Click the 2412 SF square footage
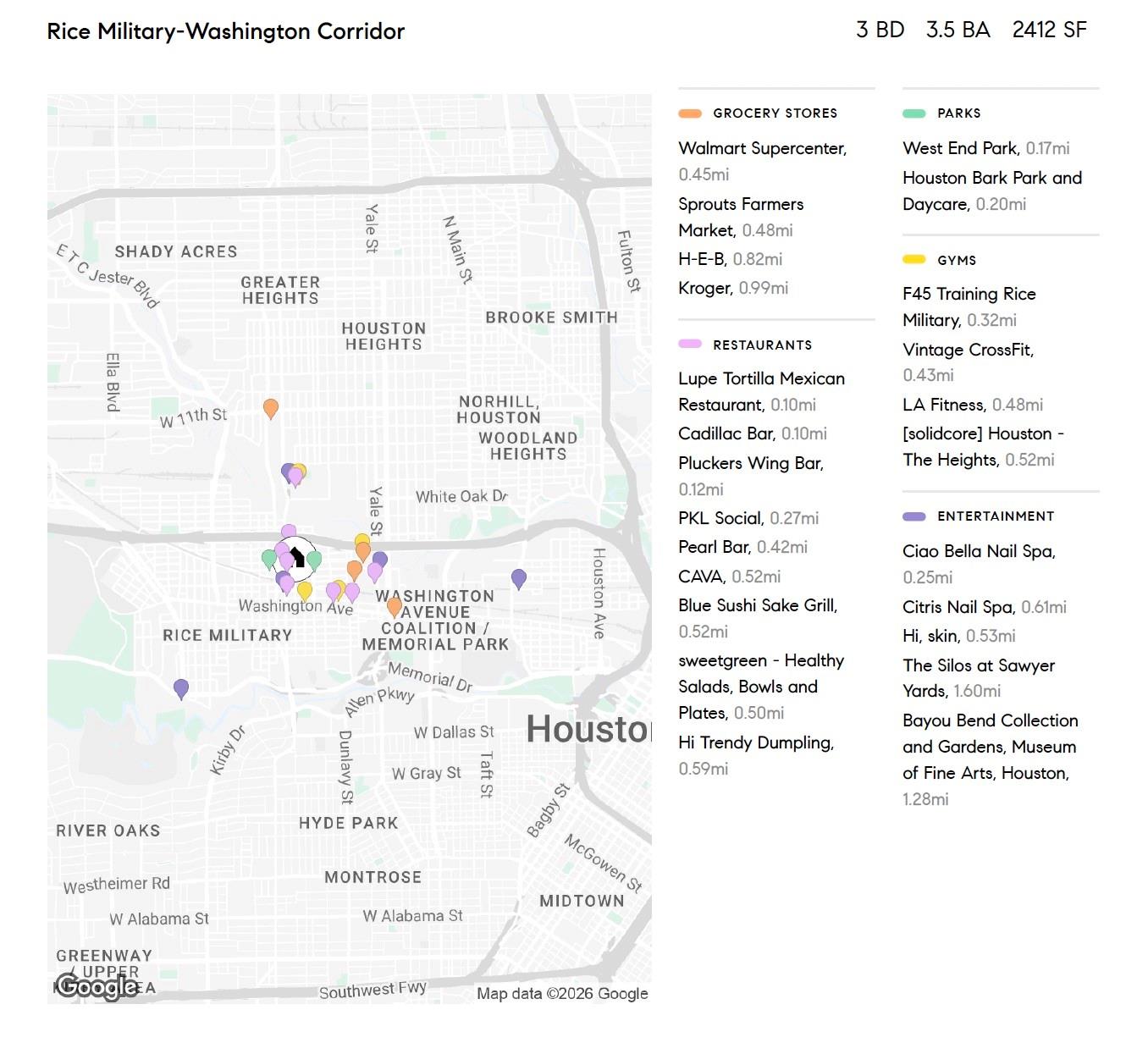 [x=1050, y=30]
